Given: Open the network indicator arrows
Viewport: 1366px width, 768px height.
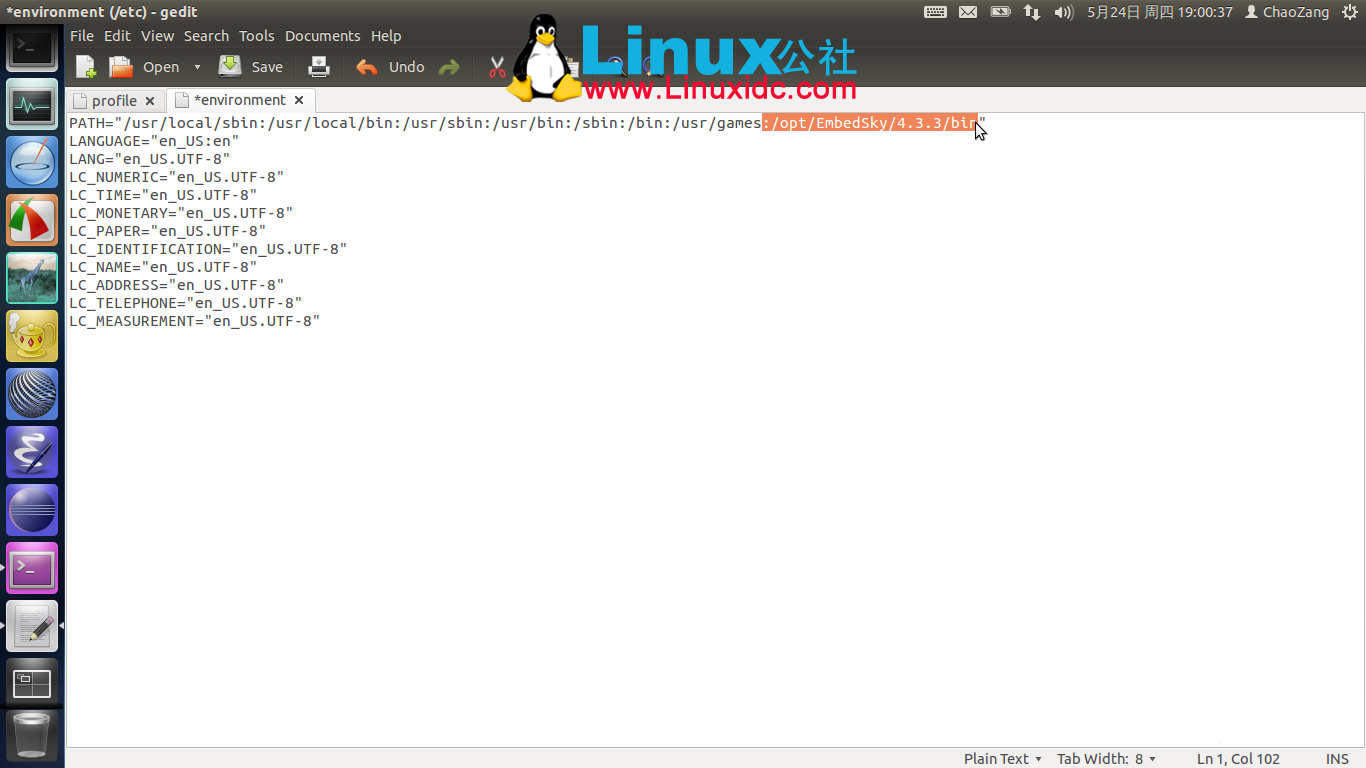Looking at the screenshot, I should pyautogui.click(x=1032, y=12).
